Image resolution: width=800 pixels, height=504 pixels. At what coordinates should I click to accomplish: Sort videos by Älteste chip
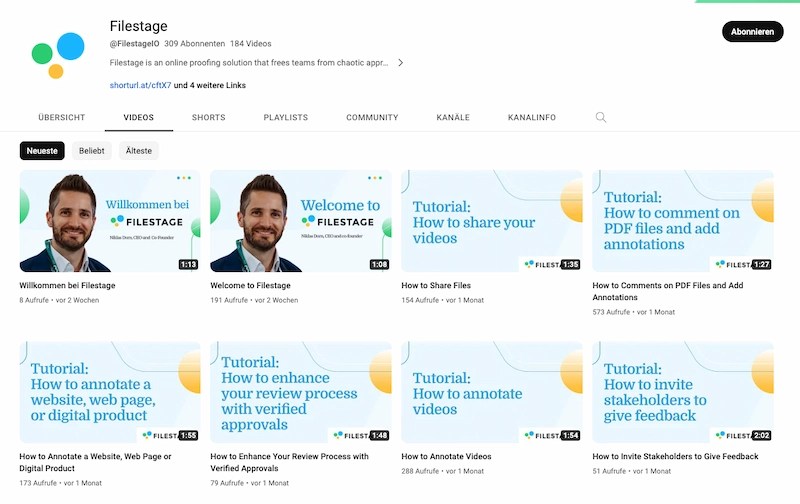coord(139,150)
